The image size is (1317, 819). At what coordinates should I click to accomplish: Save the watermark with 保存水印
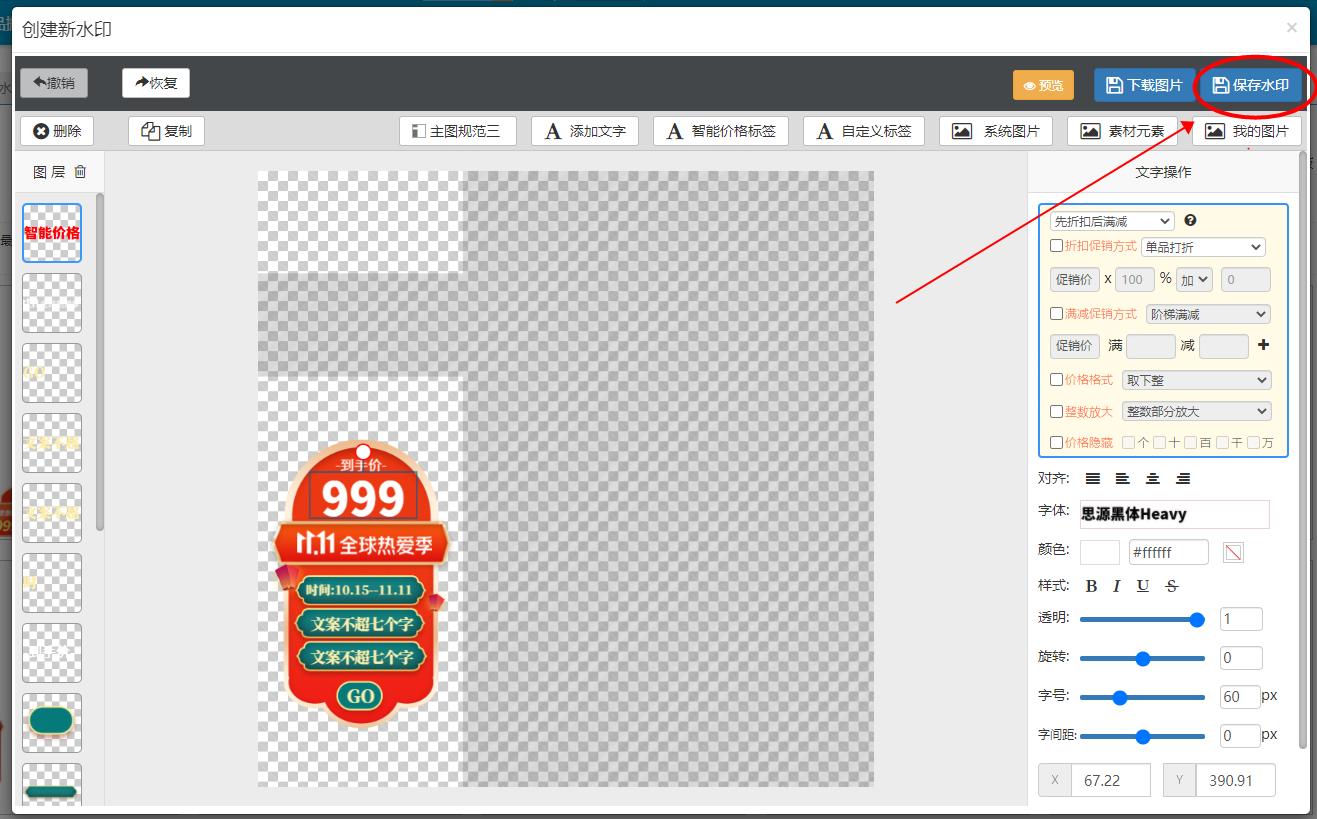click(x=1250, y=85)
